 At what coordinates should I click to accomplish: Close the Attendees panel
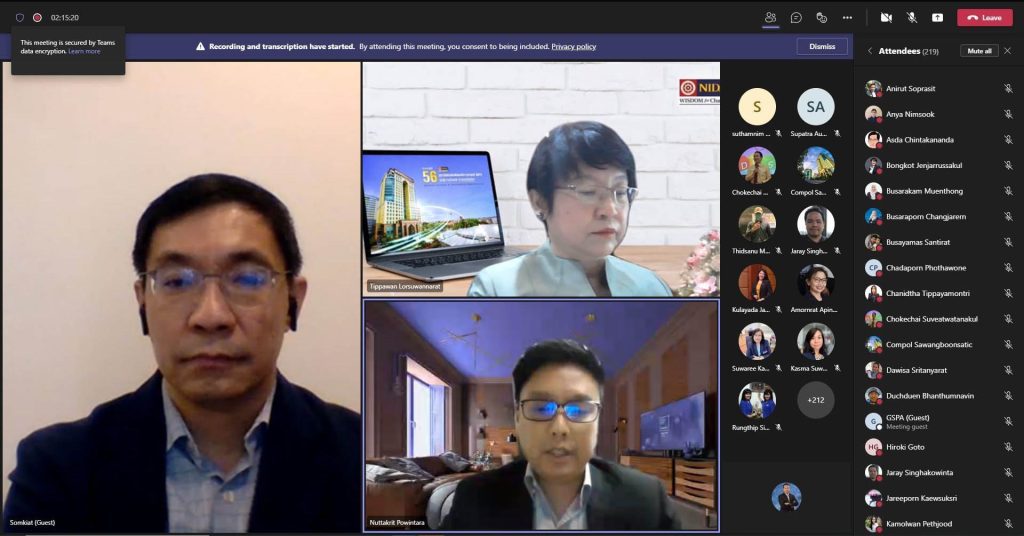[1008, 51]
